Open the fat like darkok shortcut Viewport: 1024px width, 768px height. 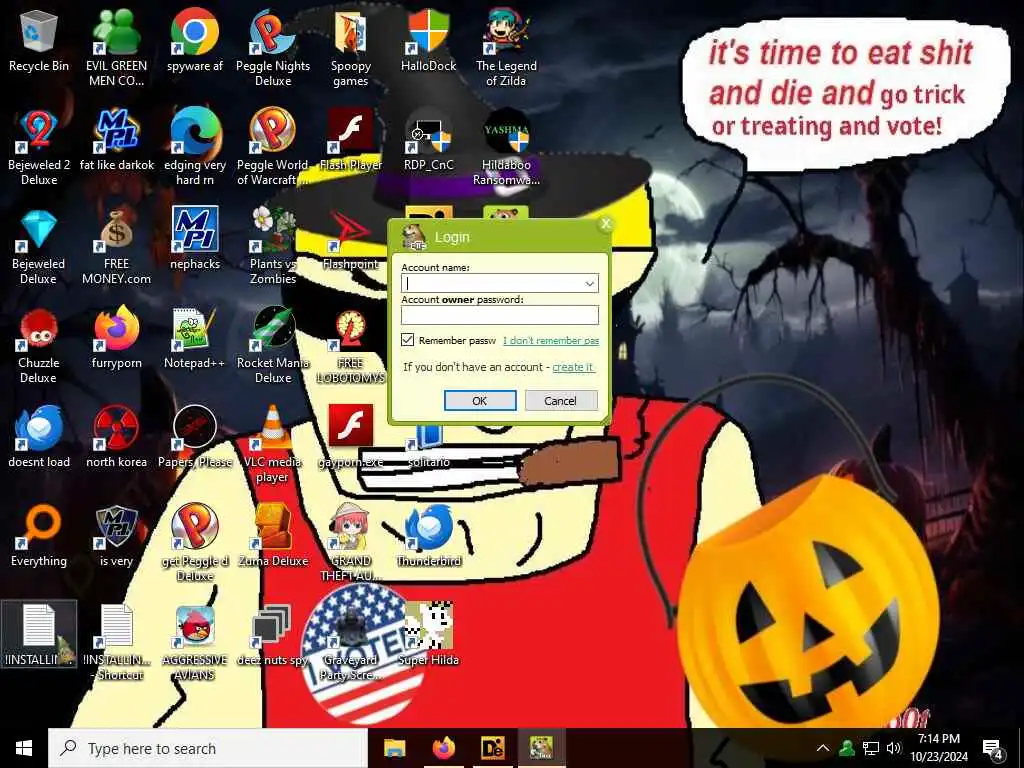(x=116, y=140)
